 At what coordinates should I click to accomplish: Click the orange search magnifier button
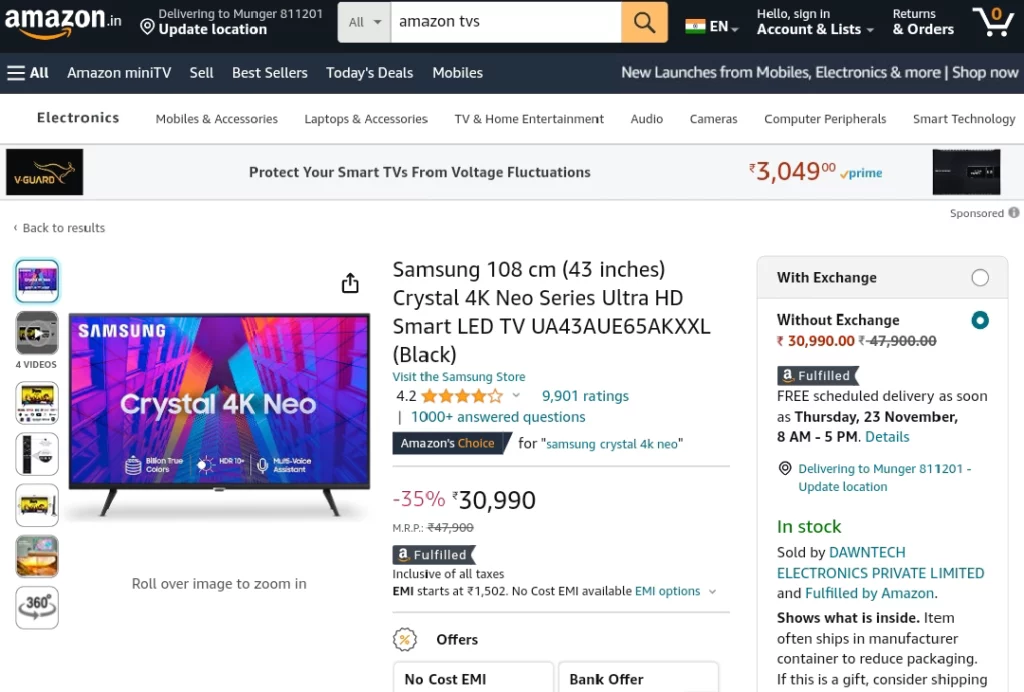(x=644, y=22)
